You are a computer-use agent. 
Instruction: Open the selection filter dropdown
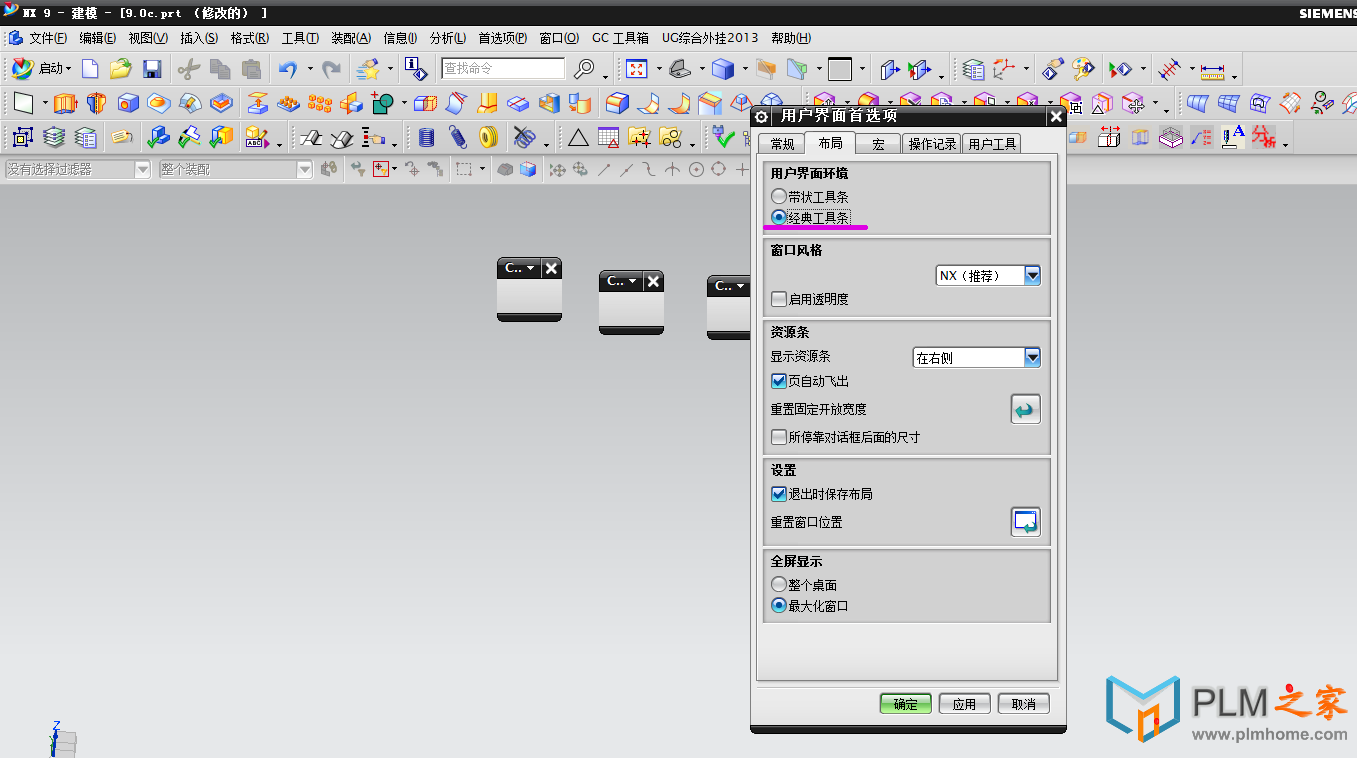tap(142, 170)
